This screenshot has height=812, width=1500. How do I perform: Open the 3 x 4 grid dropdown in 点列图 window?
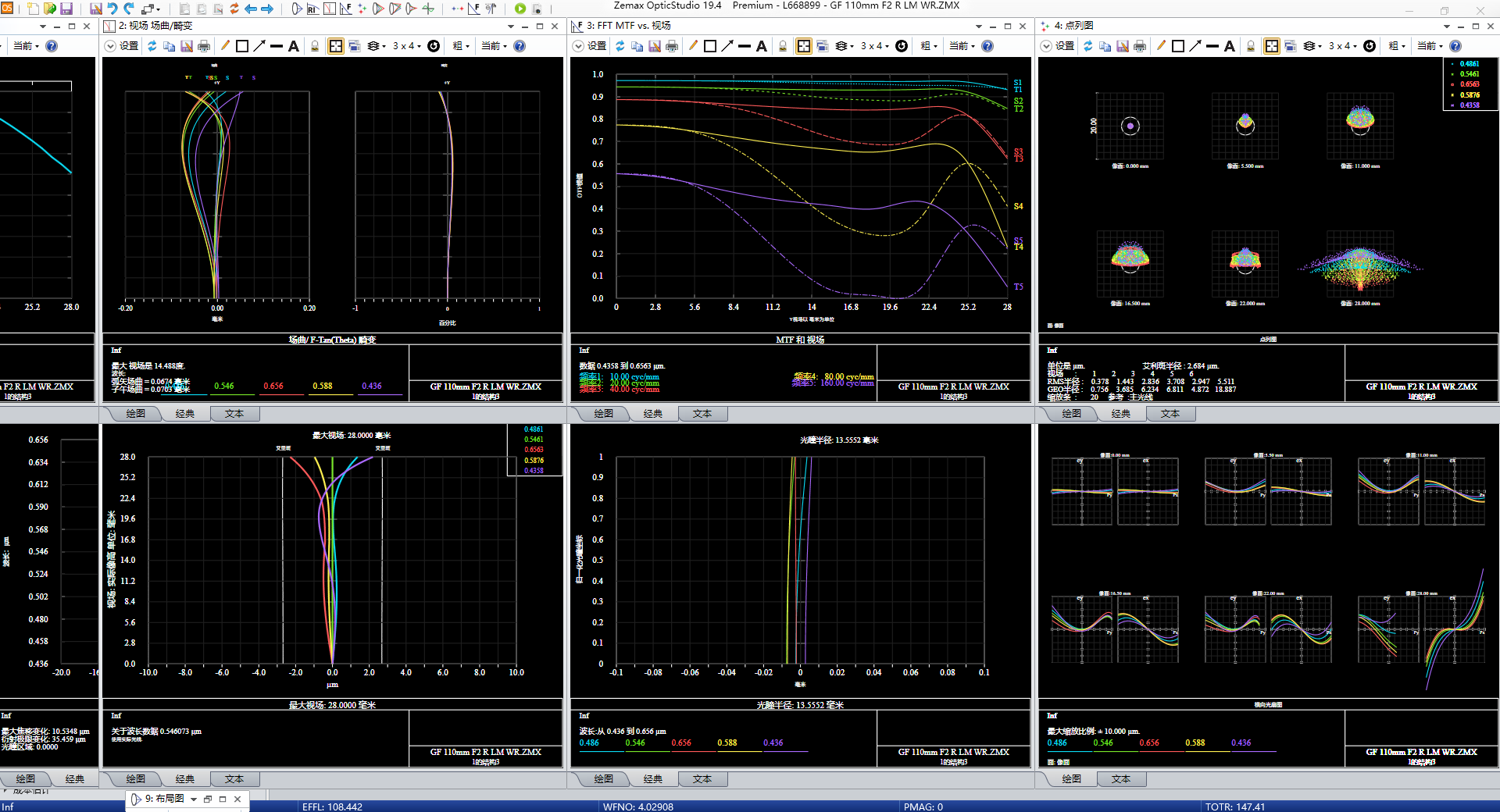coord(1344,46)
